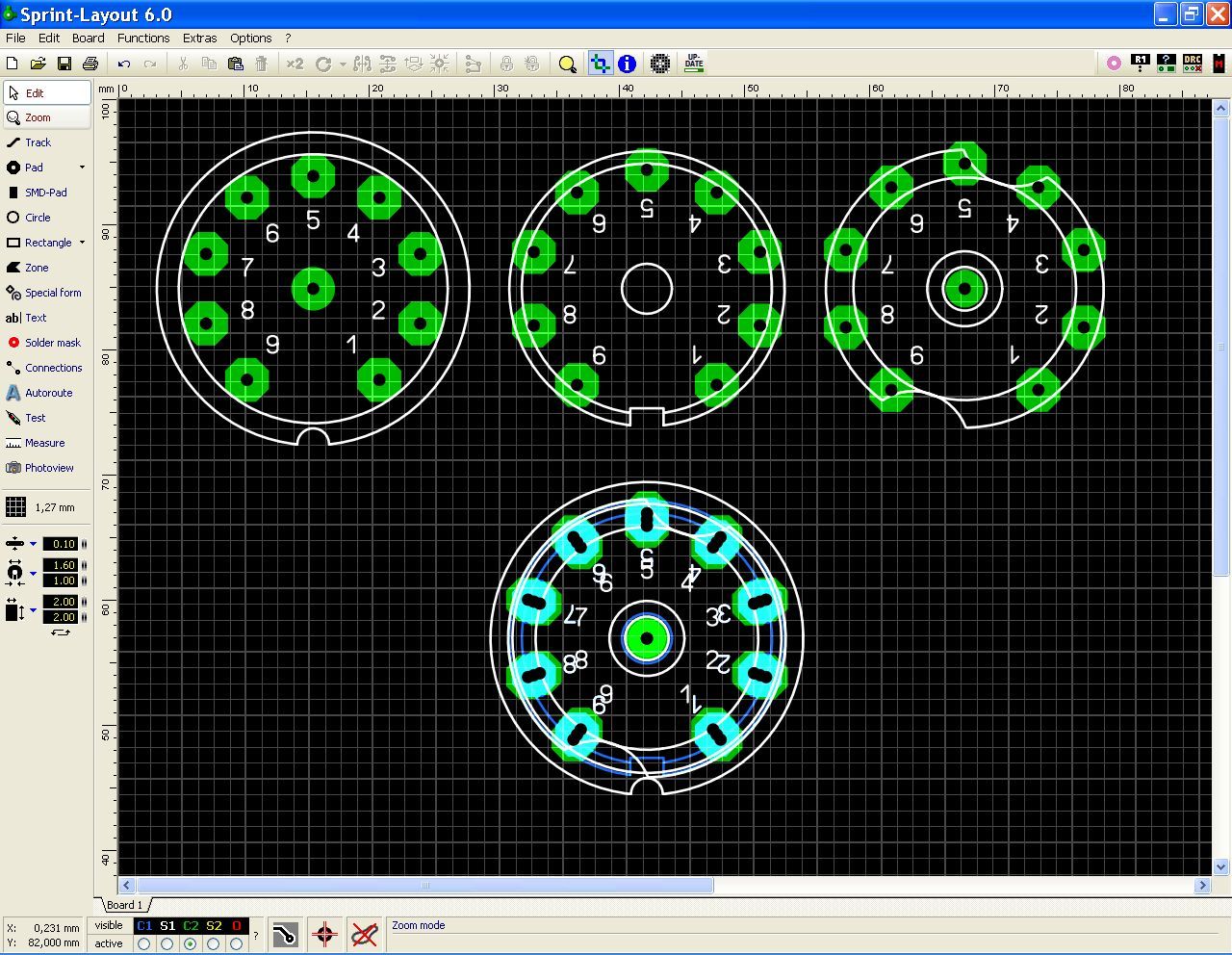Screen dimensions: 1232x955
Task: Open the track width presets dropdown
Action: point(33,544)
